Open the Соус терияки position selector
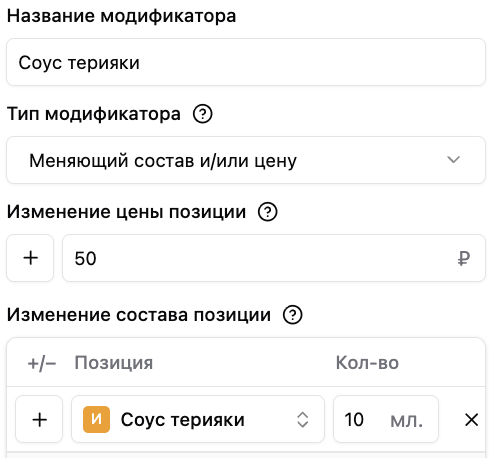Image resolution: width=494 pixels, height=458 pixels. 198,419
